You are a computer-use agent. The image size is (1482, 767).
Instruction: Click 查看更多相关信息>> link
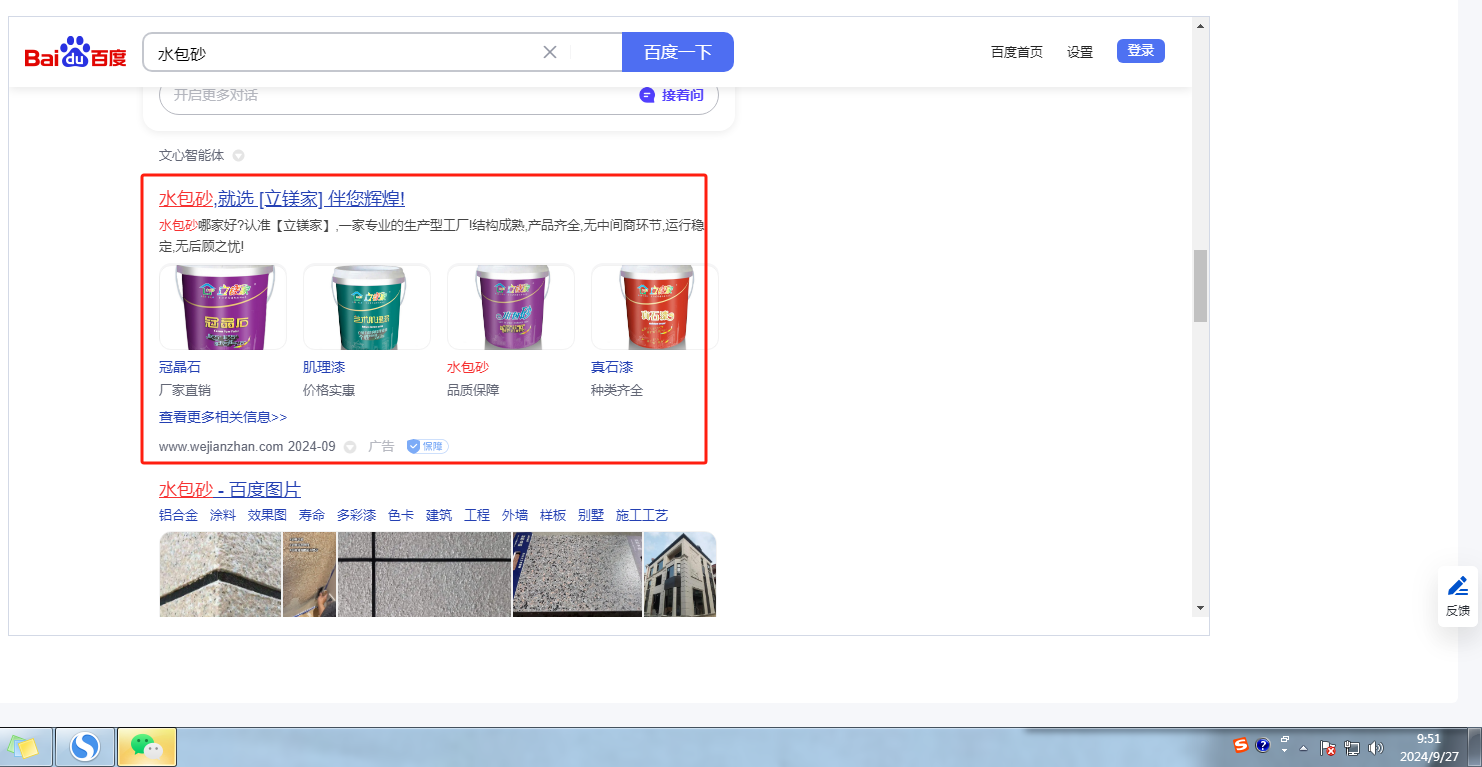click(x=223, y=417)
